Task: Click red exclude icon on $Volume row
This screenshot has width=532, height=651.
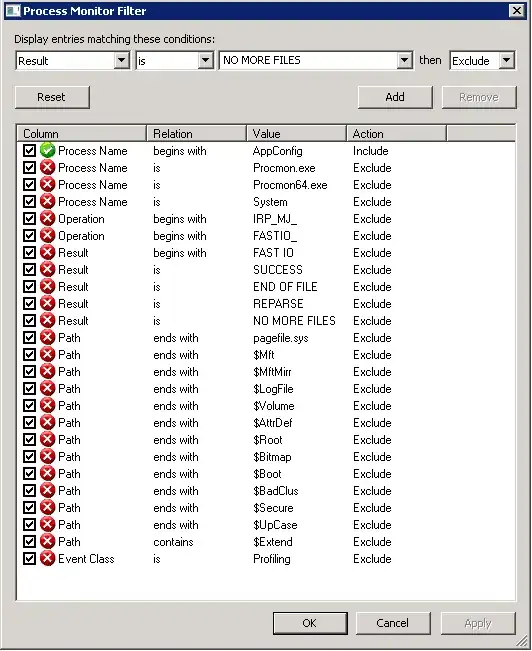Action: [48, 406]
